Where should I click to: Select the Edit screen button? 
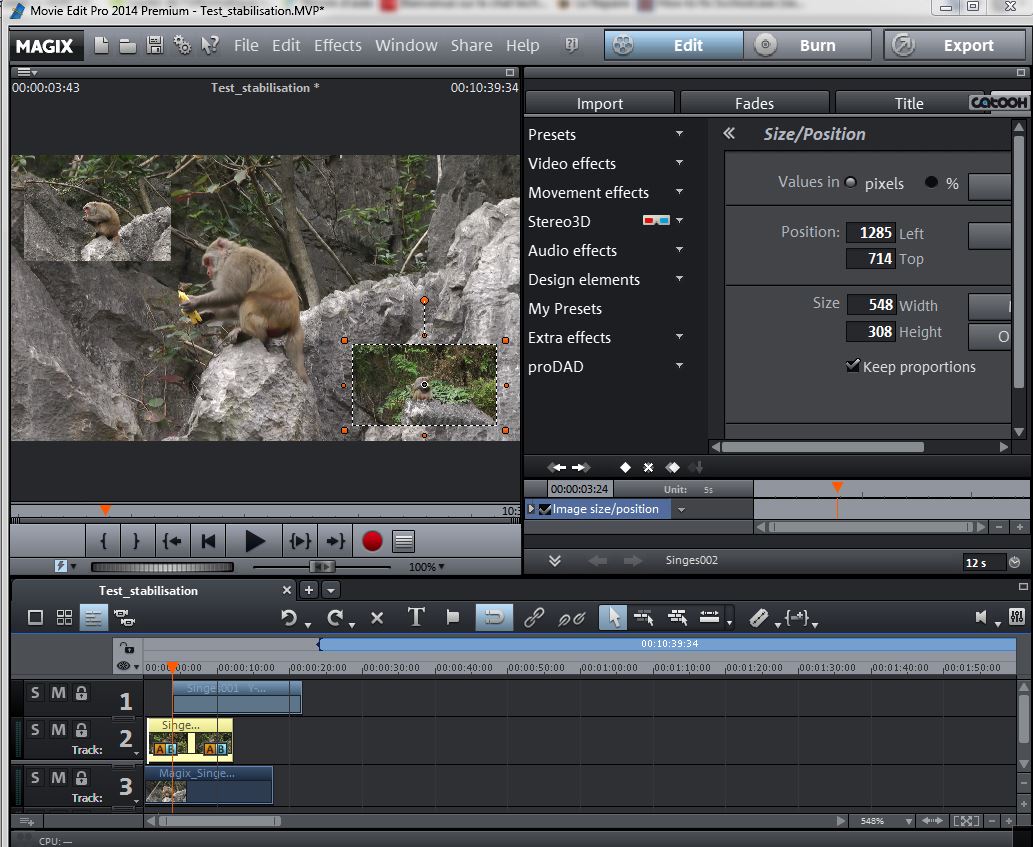coord(674,45)
